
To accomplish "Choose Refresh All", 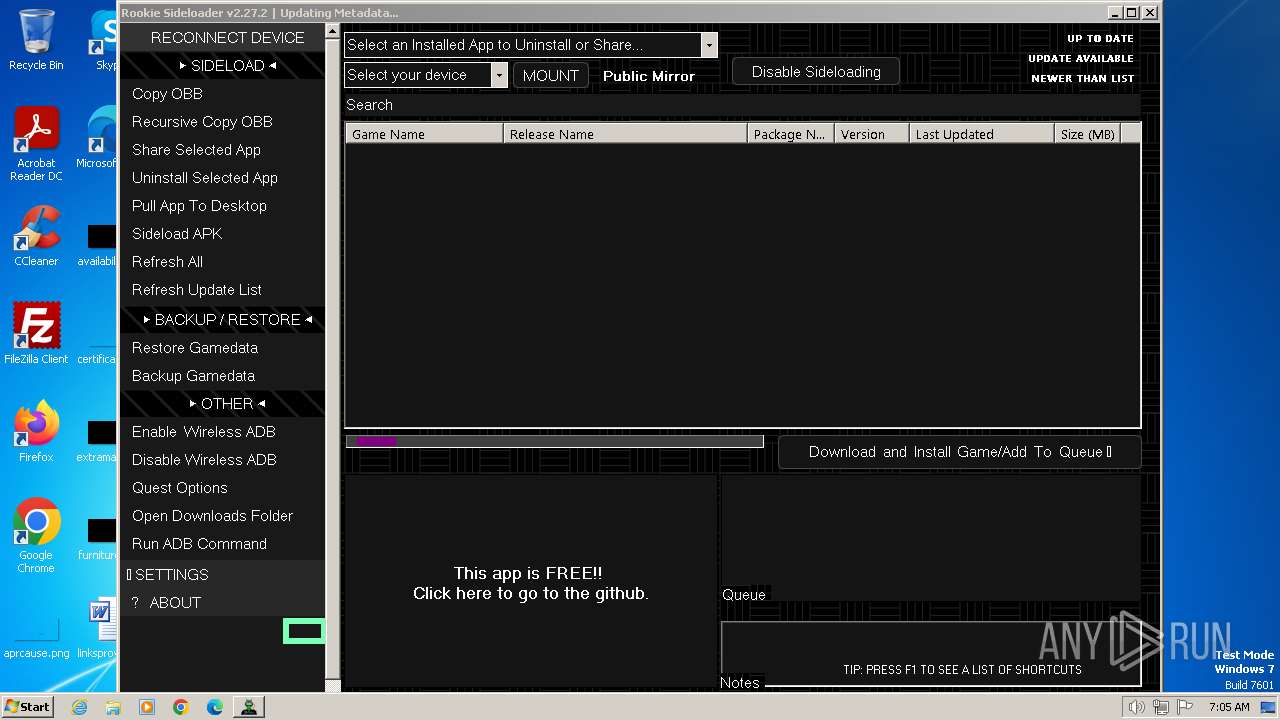I will [x=223, y=262].
